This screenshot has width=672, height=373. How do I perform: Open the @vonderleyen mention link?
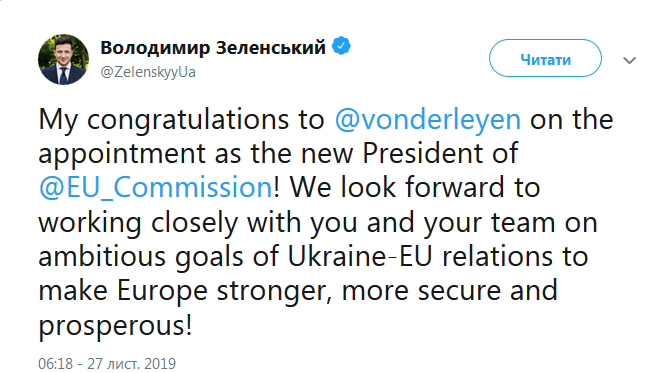coord(428,119)
